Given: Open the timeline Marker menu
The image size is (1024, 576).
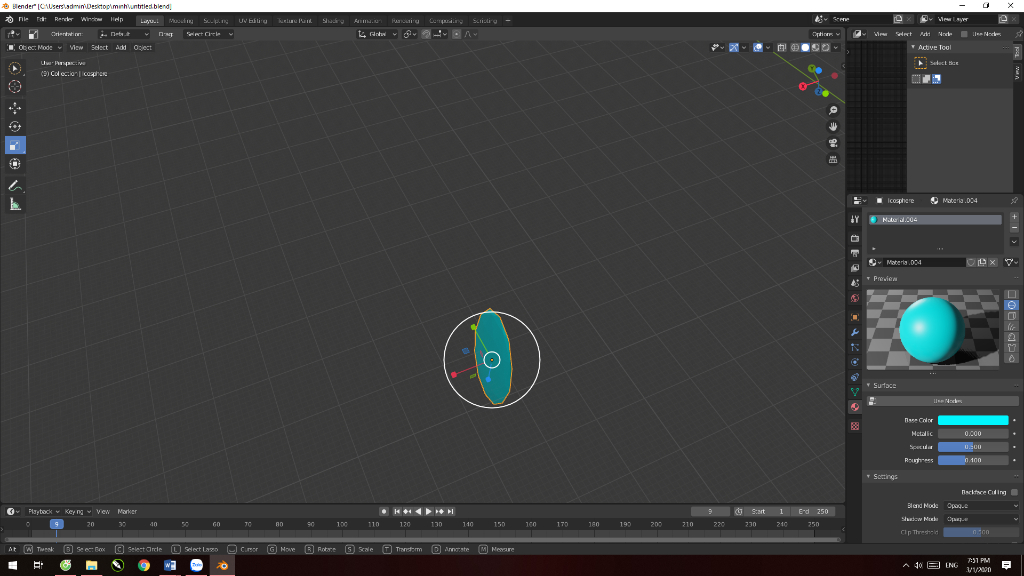Looking at the screenshot, I should (127, 512).
